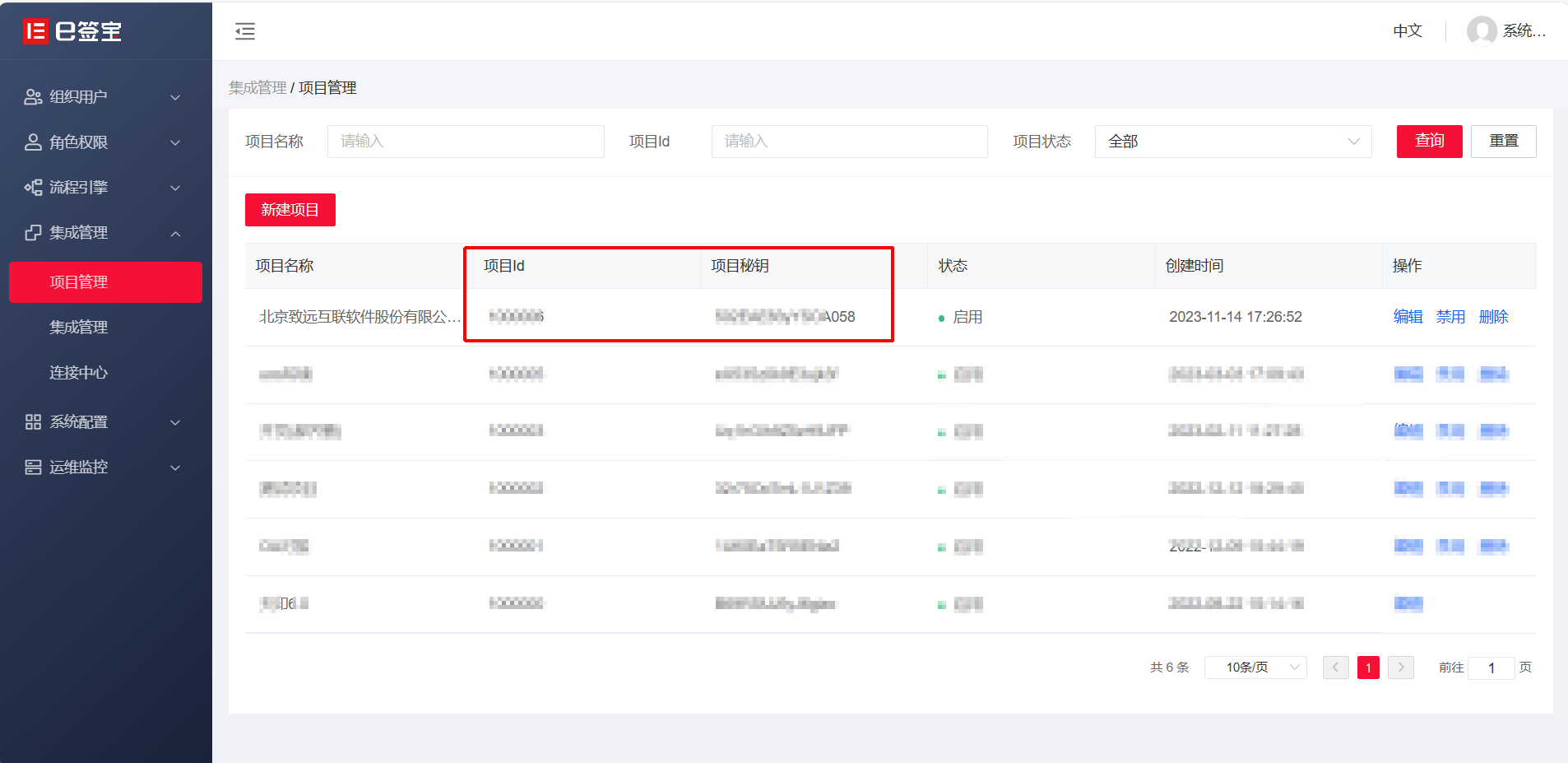The height and width of the screenshot is (763, 1568).
Task: Click the red 查询 button
Action: [x=1429, y=142]
